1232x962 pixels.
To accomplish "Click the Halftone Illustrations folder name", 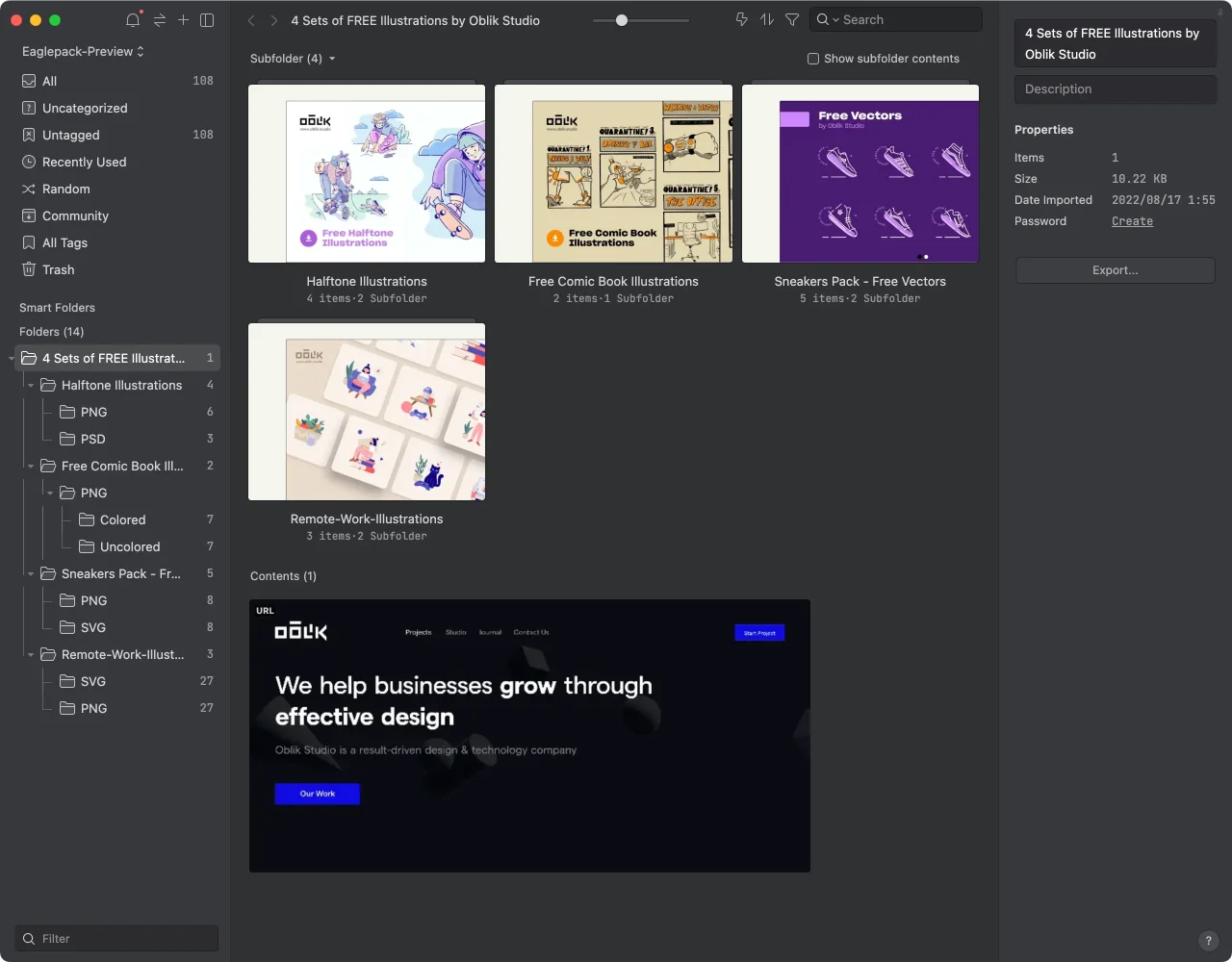I will pos(367,282).
